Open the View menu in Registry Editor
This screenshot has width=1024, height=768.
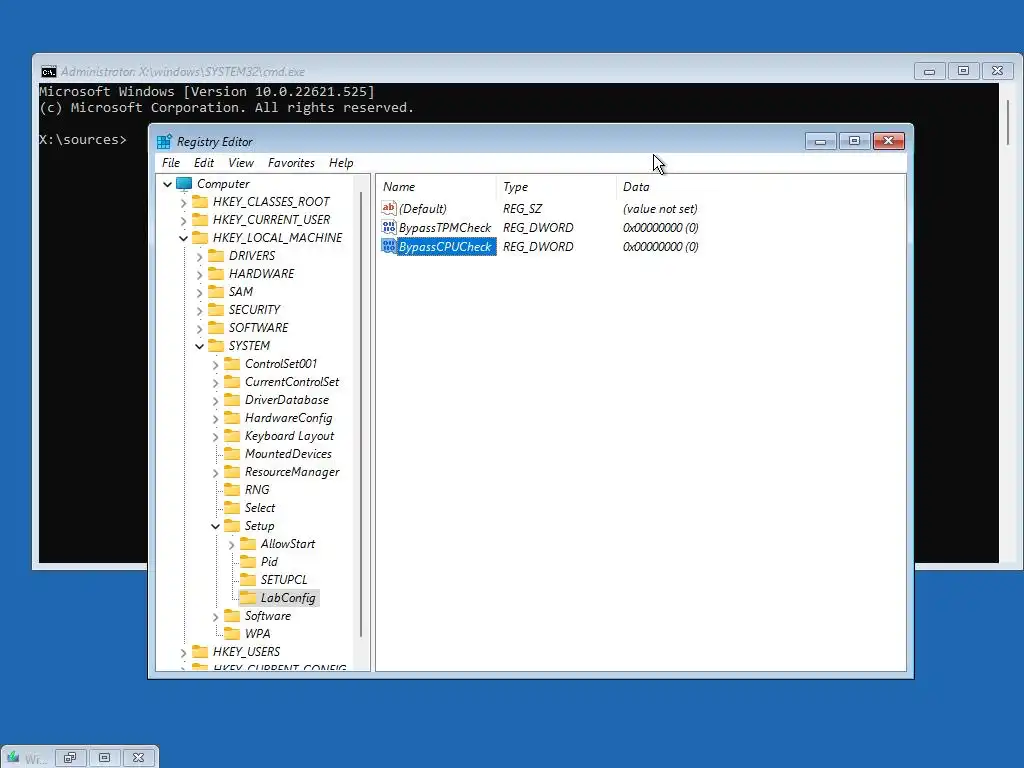tap(241, 163)
